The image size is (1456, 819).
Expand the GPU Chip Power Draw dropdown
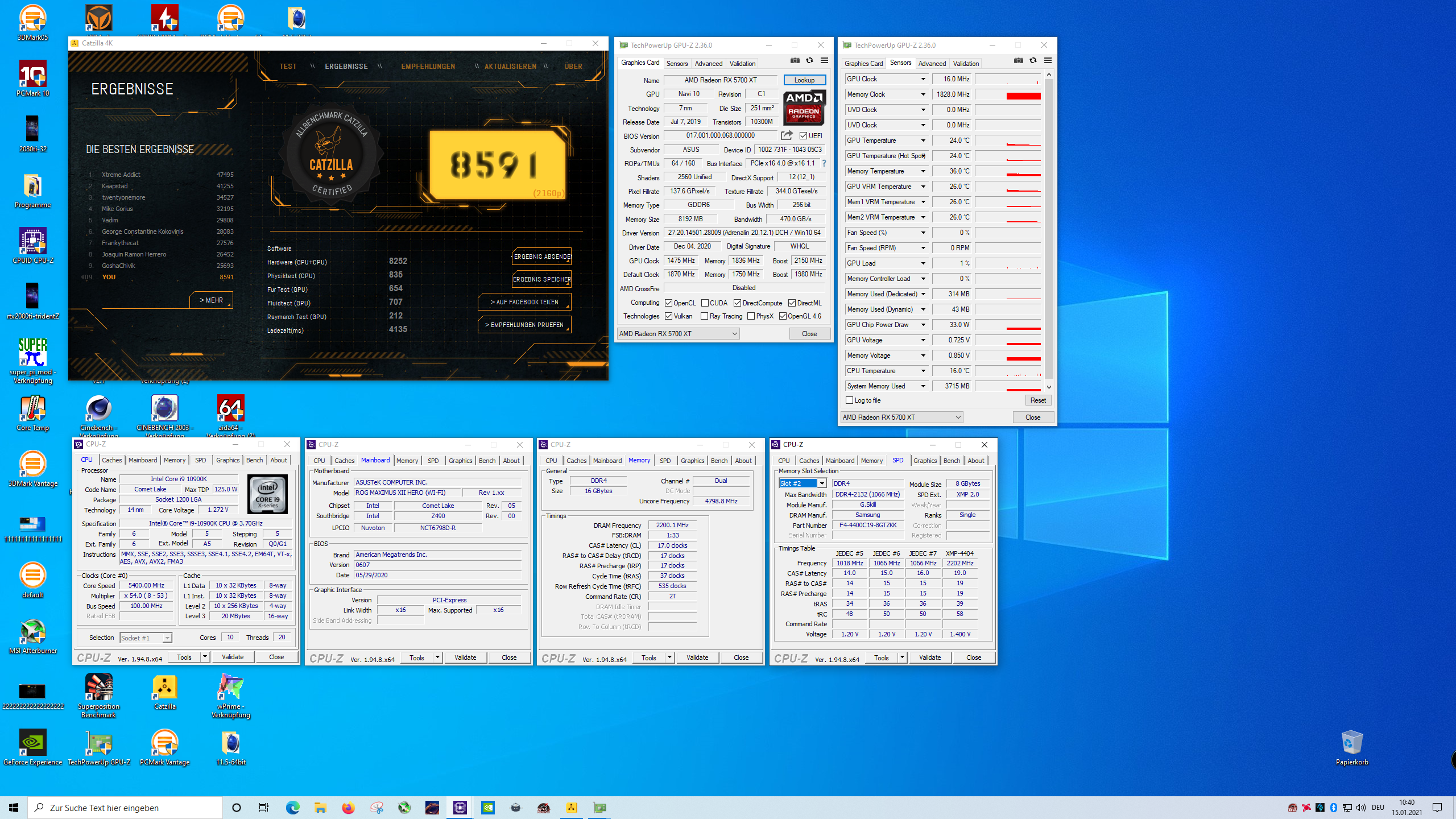tap(923, 325)
